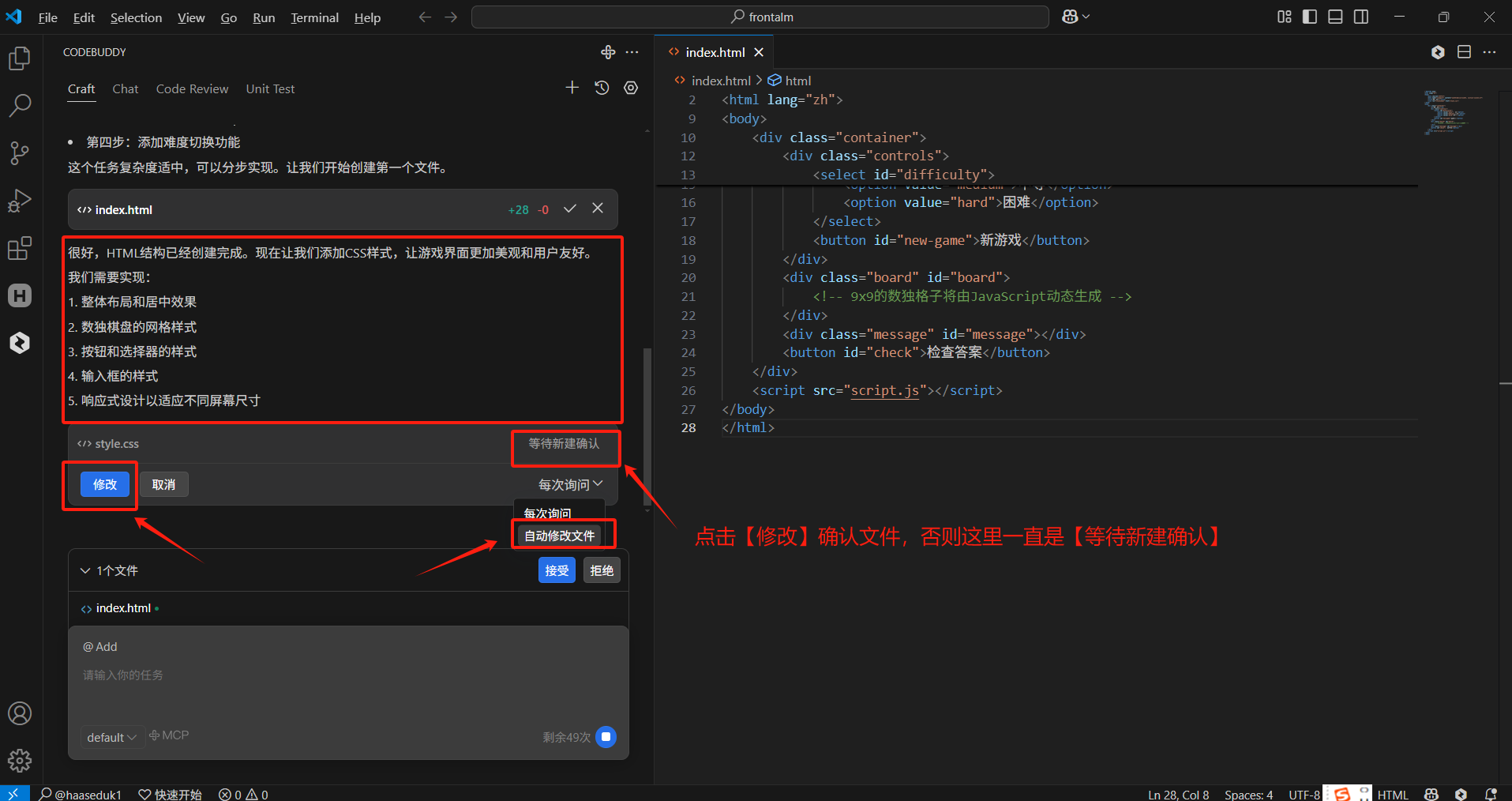Click the 取消 button
The height and width of the screenshot is (801, 1512).
coord(163,484)
